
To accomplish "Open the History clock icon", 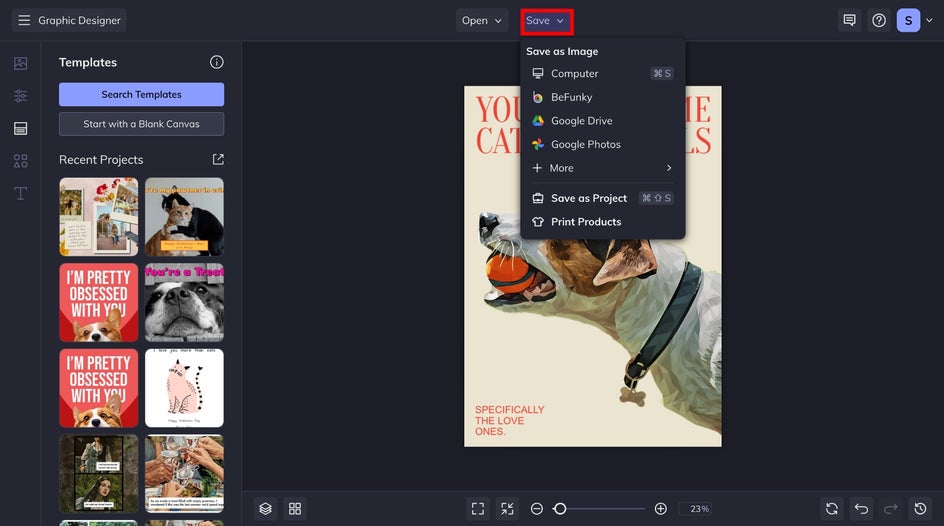I will pos(921,509).
